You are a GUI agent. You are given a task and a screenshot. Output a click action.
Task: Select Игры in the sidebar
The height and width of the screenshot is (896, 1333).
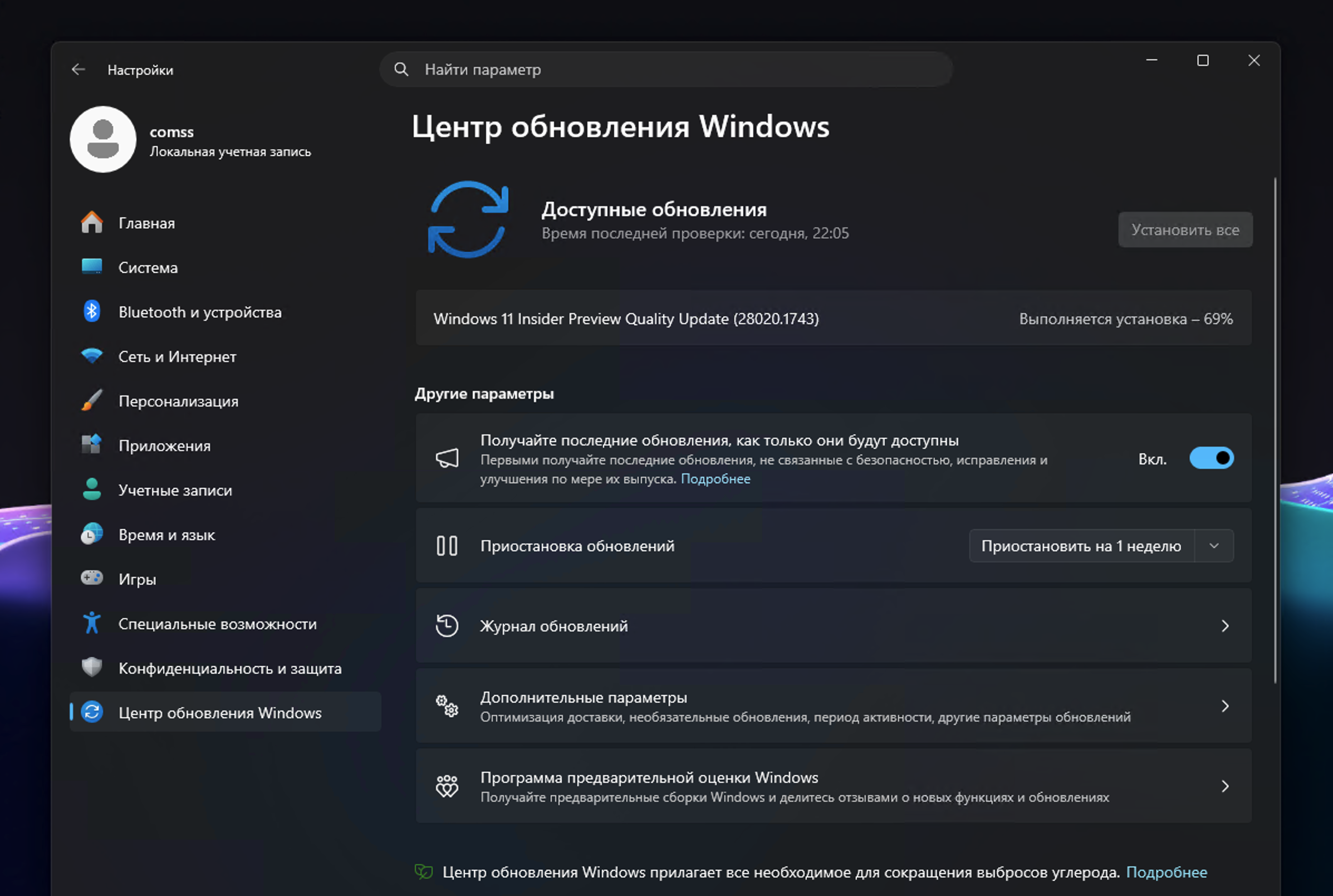click(x=225, y=579)
